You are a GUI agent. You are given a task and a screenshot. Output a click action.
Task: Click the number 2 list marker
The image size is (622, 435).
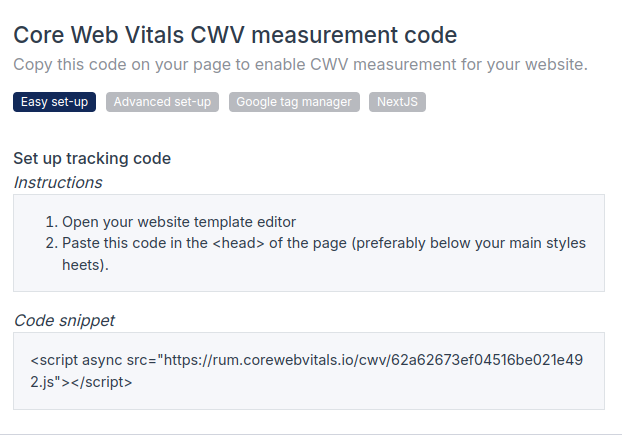point(50,243)
